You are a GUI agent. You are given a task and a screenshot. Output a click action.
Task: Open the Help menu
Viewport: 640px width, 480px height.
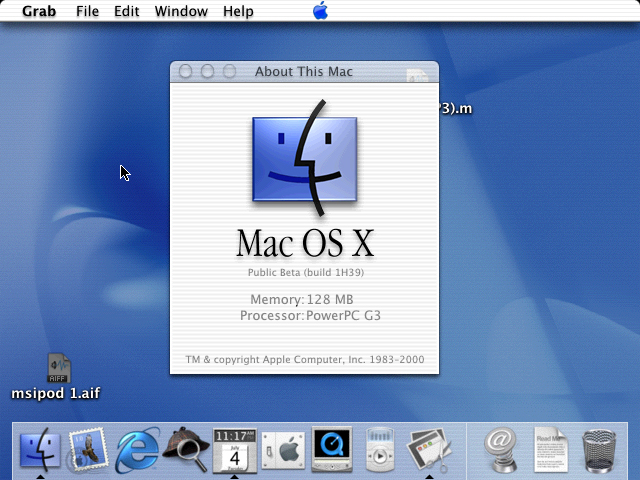pyautogui.click(x=238, y=11)
